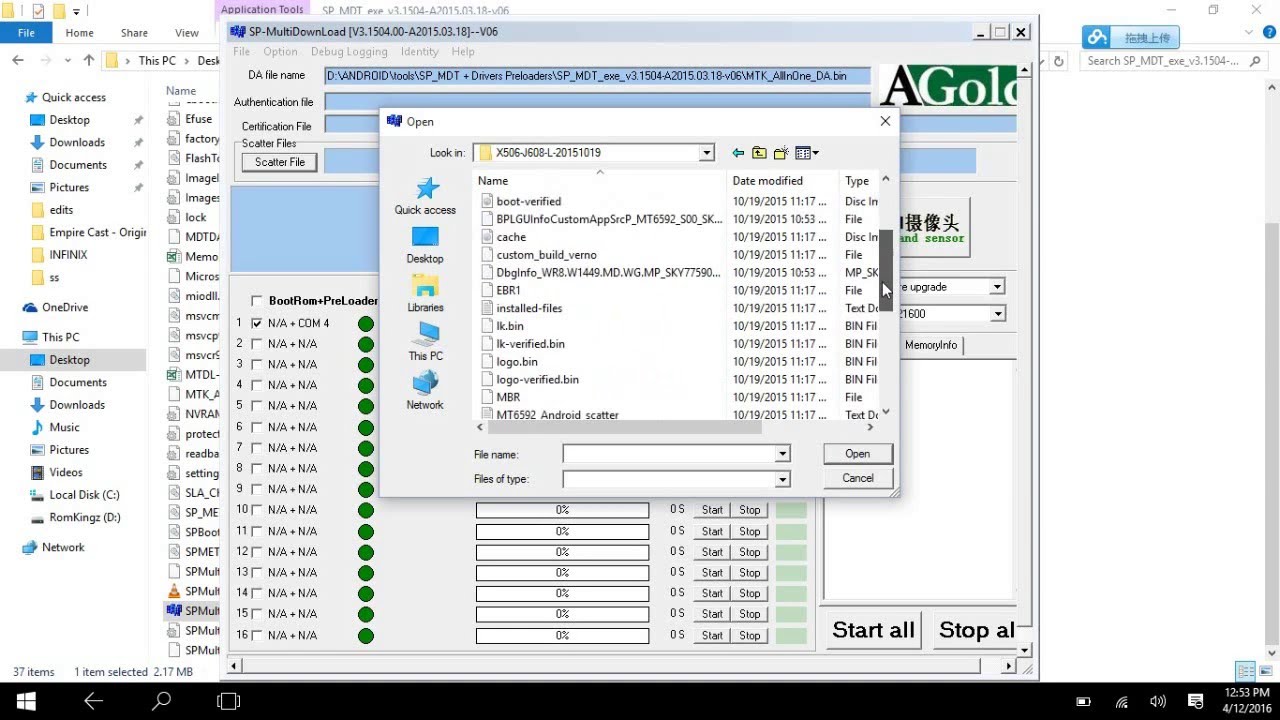Click green status indicator for port 1

pos(366,323)
